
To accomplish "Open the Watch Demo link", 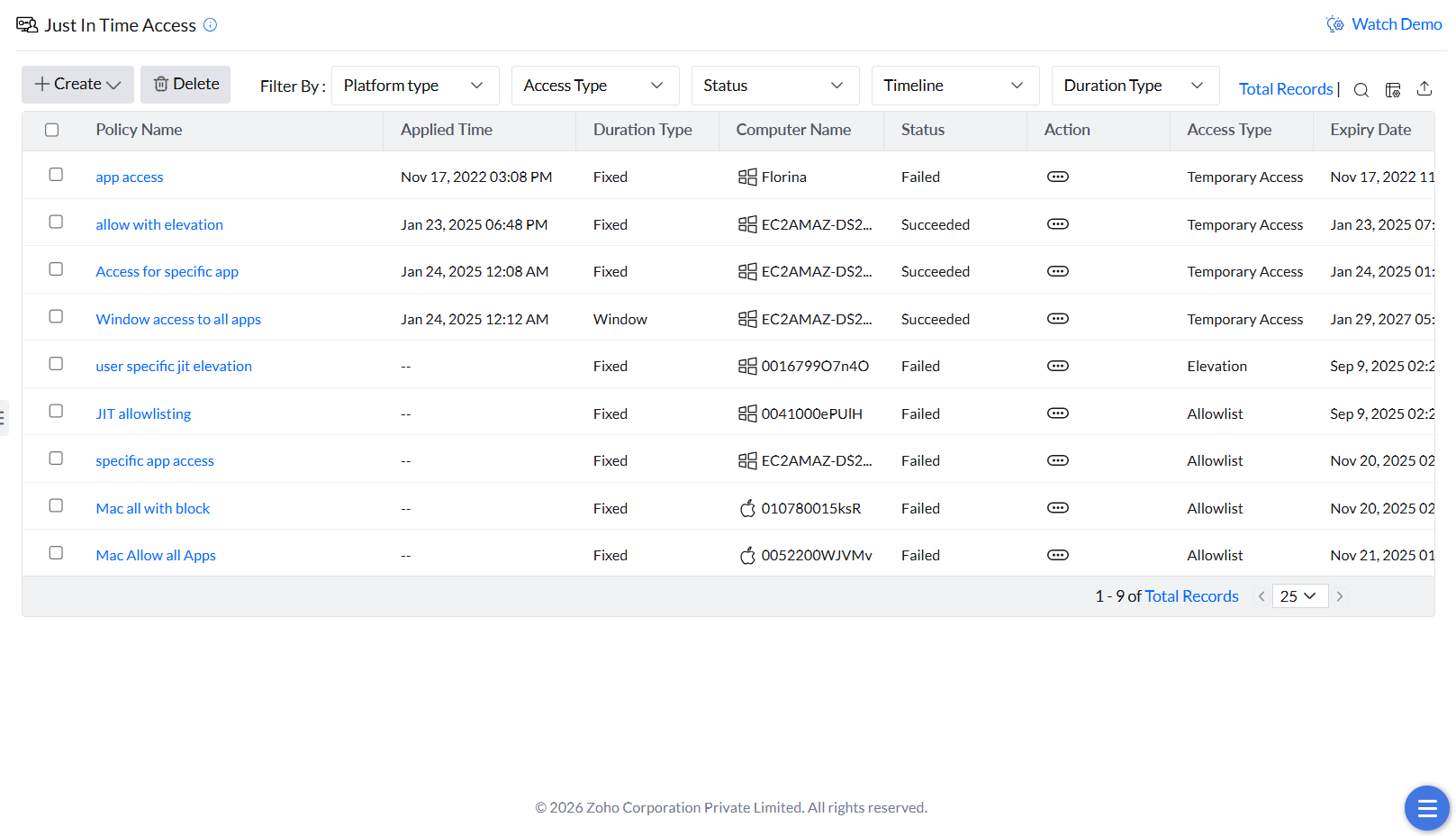I will pyautogui.click(x=1396, y=24).
